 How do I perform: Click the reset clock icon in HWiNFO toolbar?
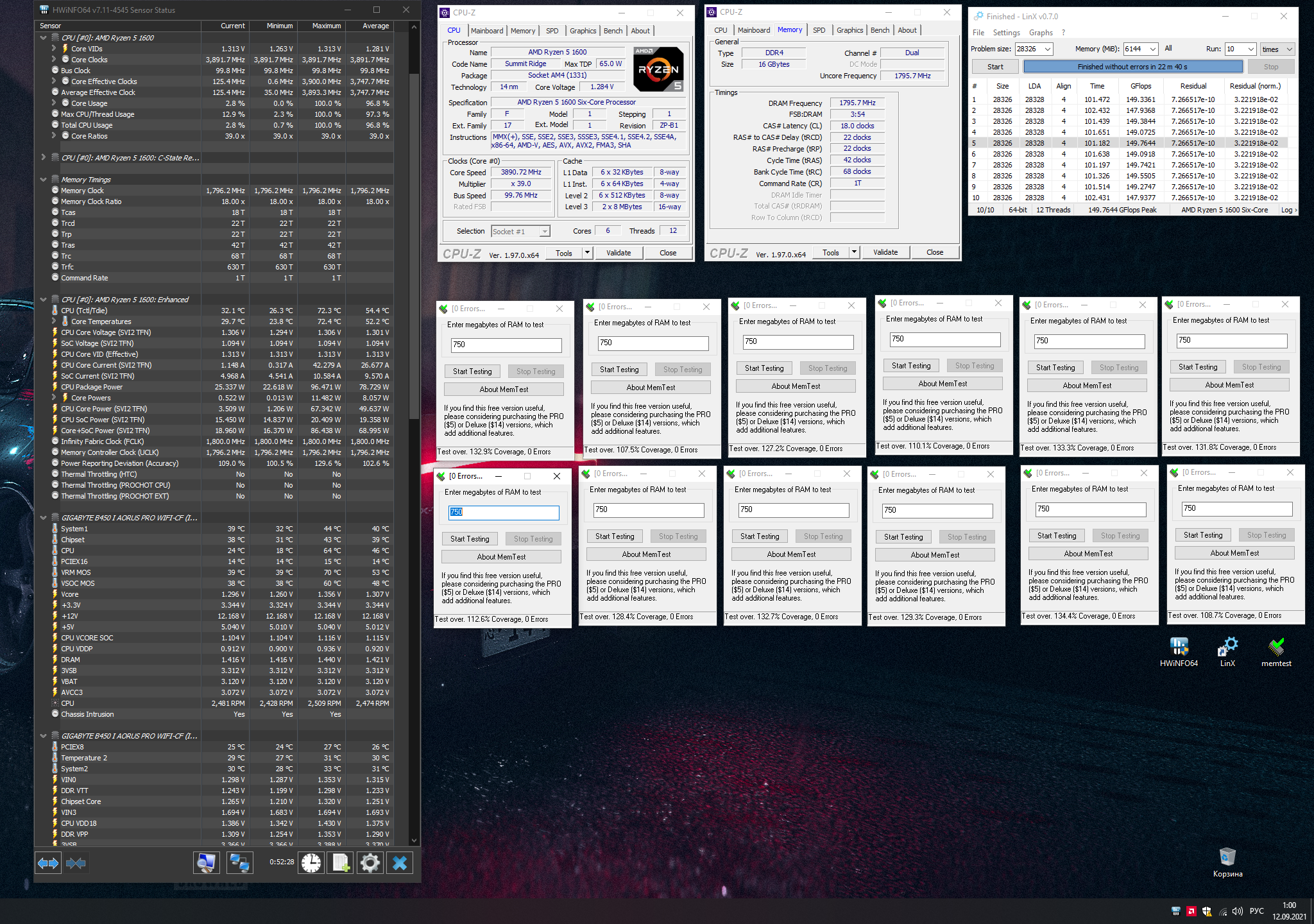(311, 864)
